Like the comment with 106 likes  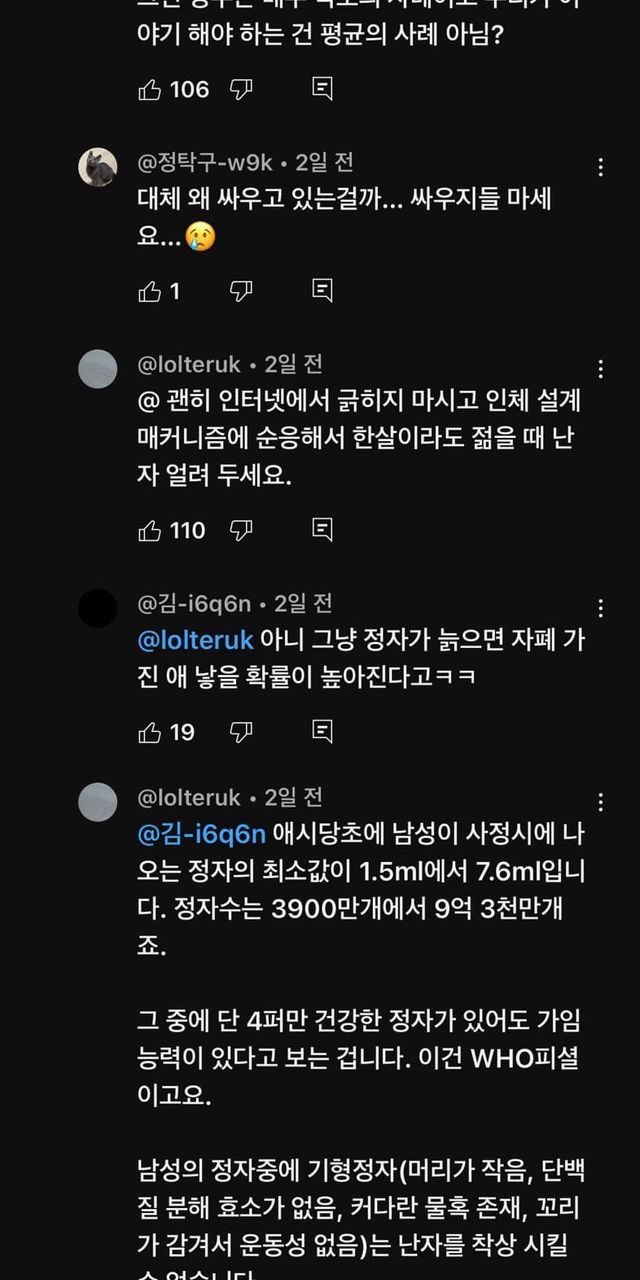click(x=150, y=90)
